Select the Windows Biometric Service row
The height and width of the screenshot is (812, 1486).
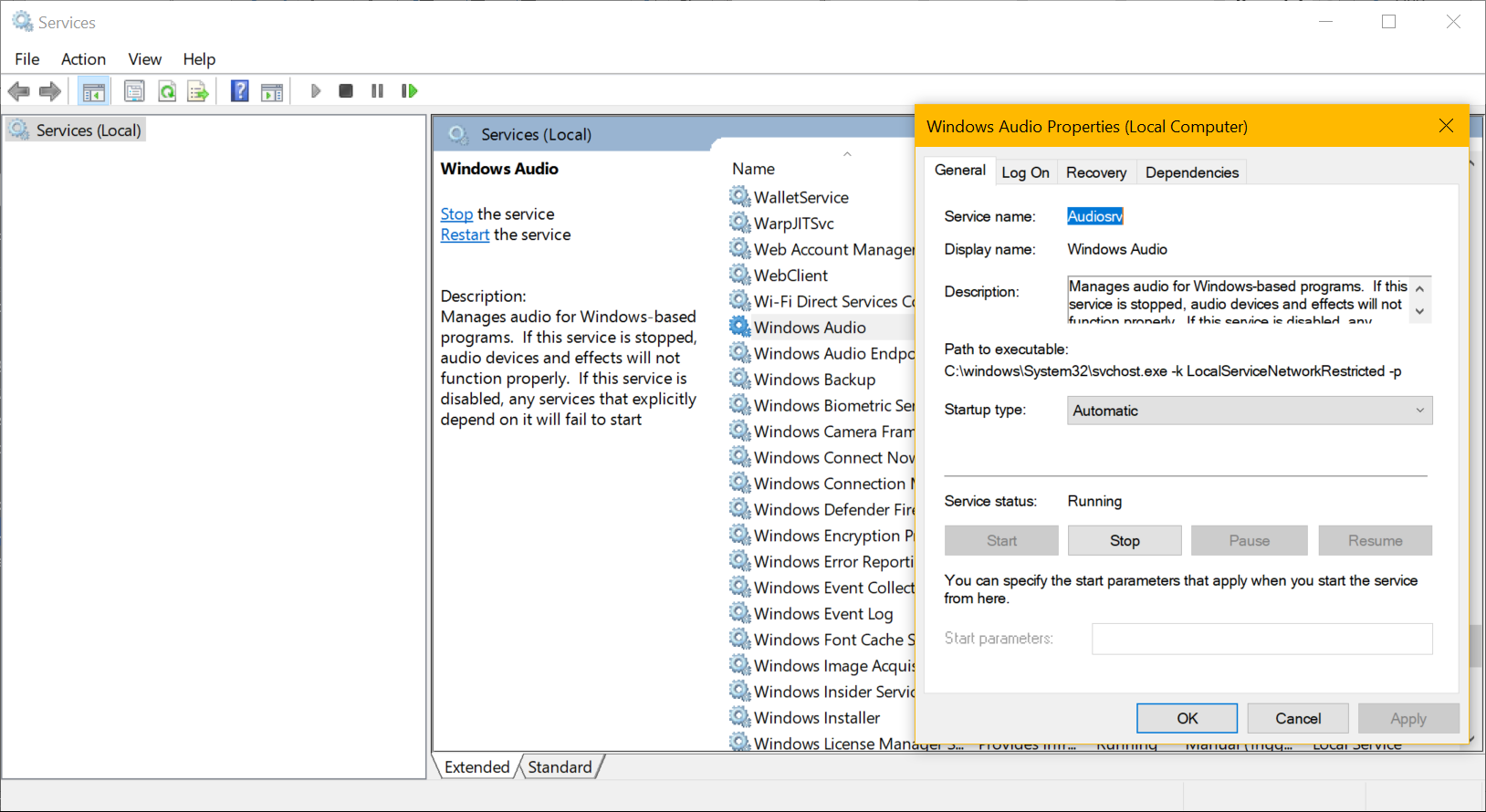(821, 405)
